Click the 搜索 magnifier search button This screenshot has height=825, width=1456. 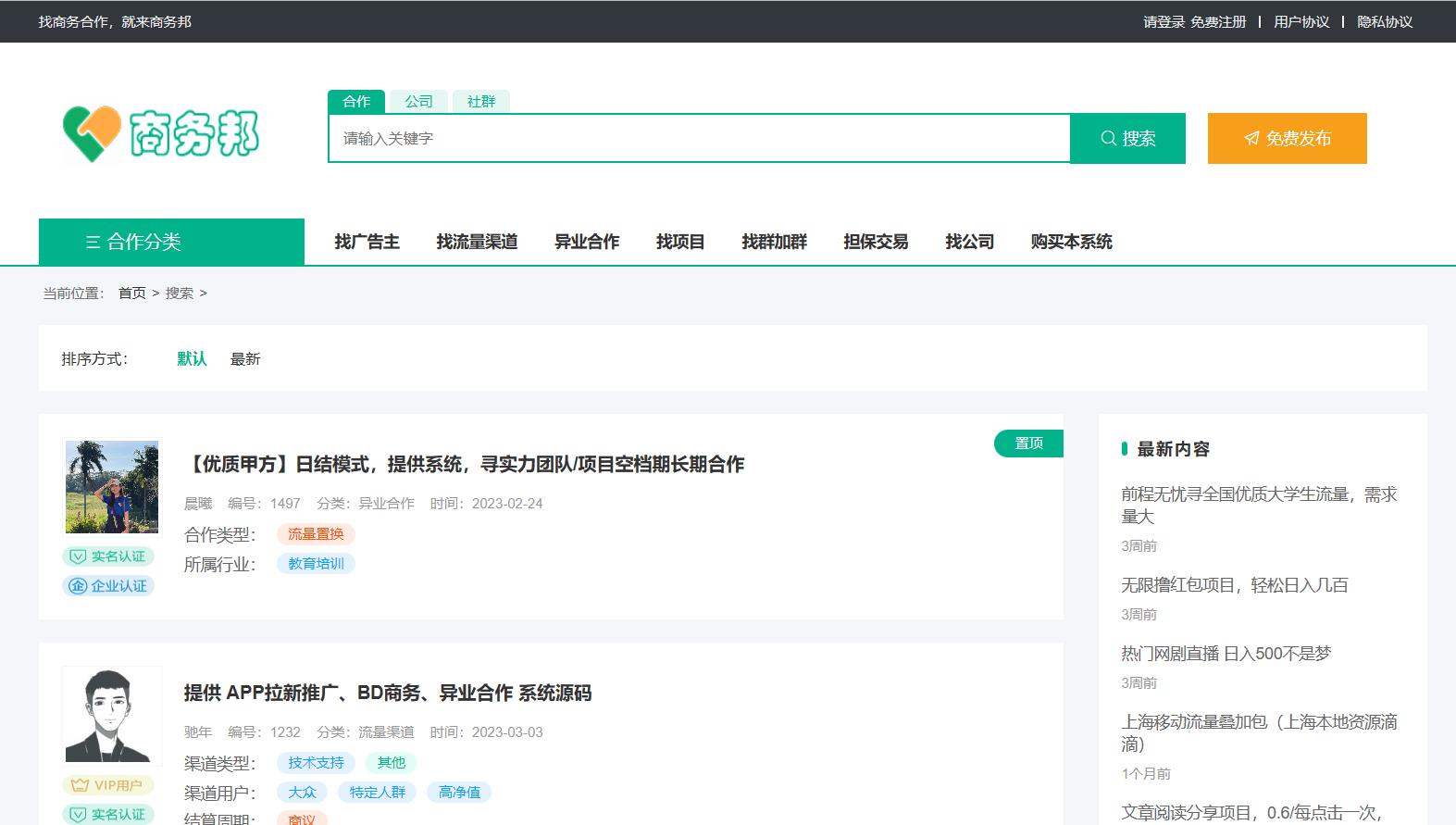(x=1127, y=139)
